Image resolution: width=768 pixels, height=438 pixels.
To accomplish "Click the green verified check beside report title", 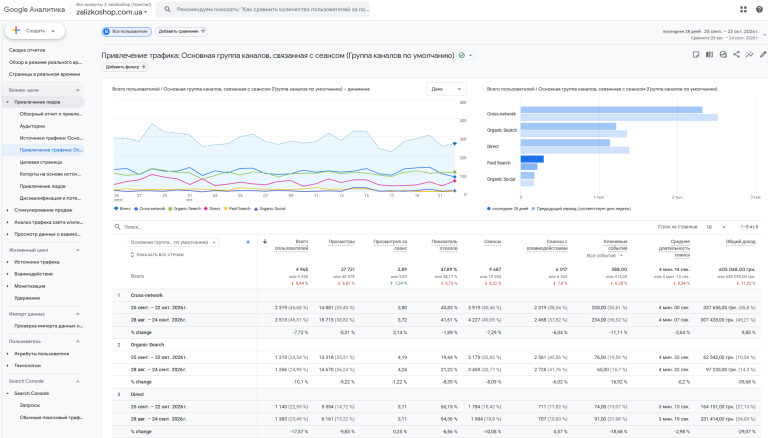I will coord(461,55).
